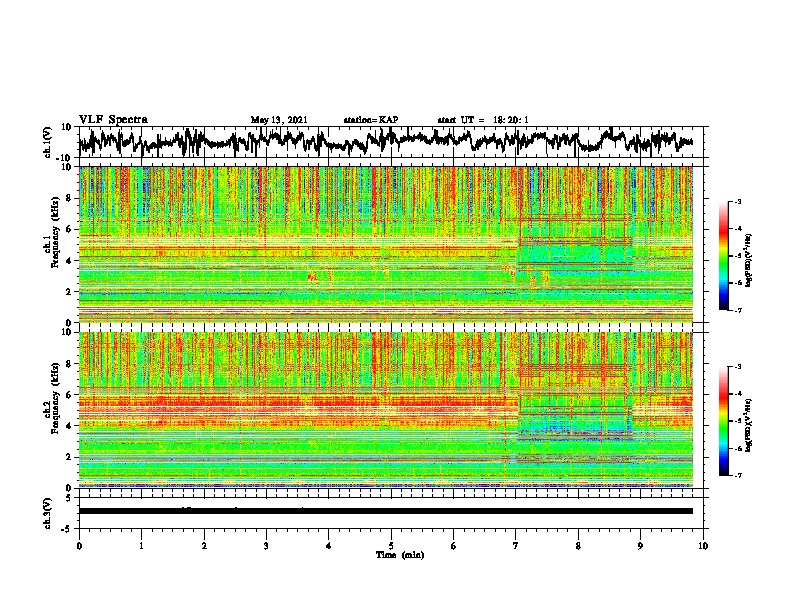The width and height of the screenshot is (792, 612).
Task: Click the time axis tick label 7
Action: tap(516, 546)
